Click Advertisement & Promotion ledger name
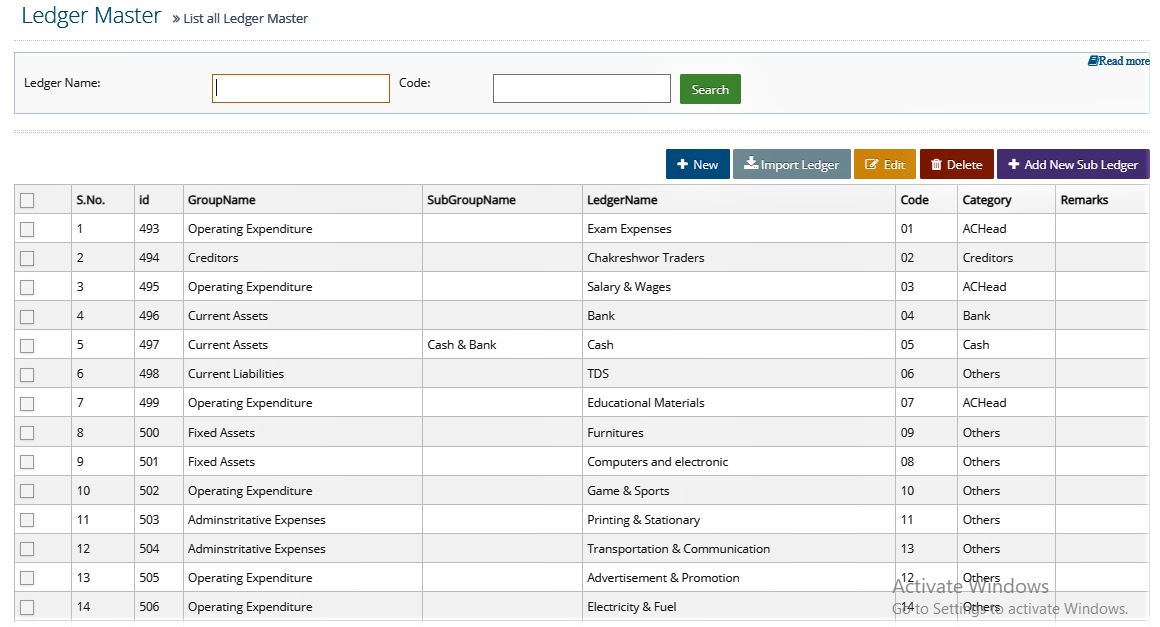This screenshot has height=627, width=1160. tap(664, 577)
